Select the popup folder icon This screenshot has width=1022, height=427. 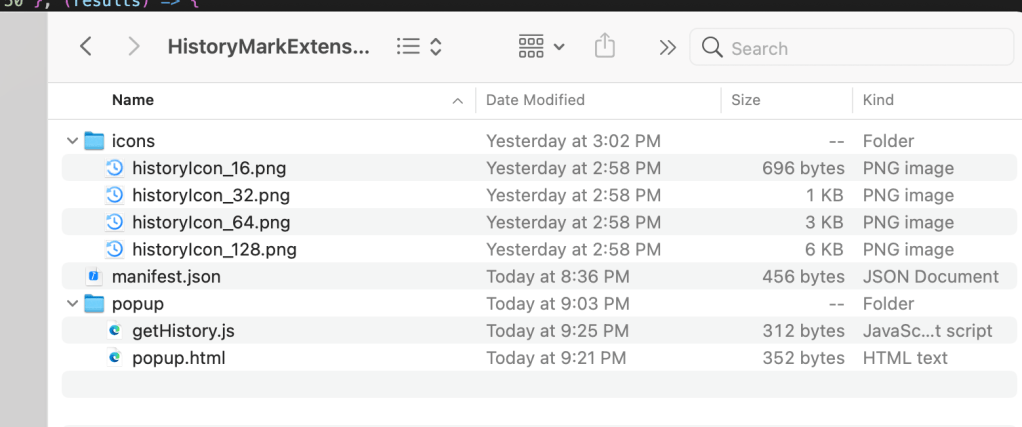[95, 304]
